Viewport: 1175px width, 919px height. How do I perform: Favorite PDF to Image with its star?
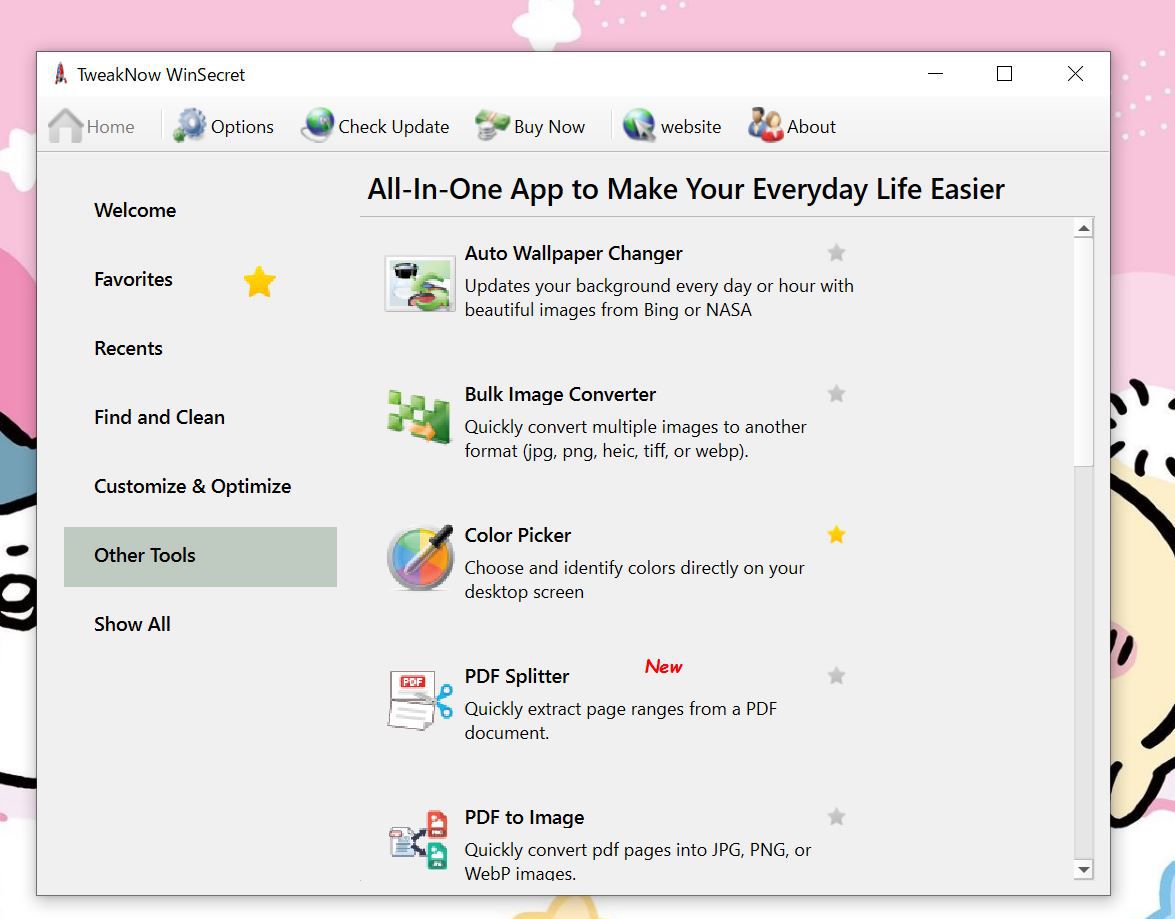point(836,816)
